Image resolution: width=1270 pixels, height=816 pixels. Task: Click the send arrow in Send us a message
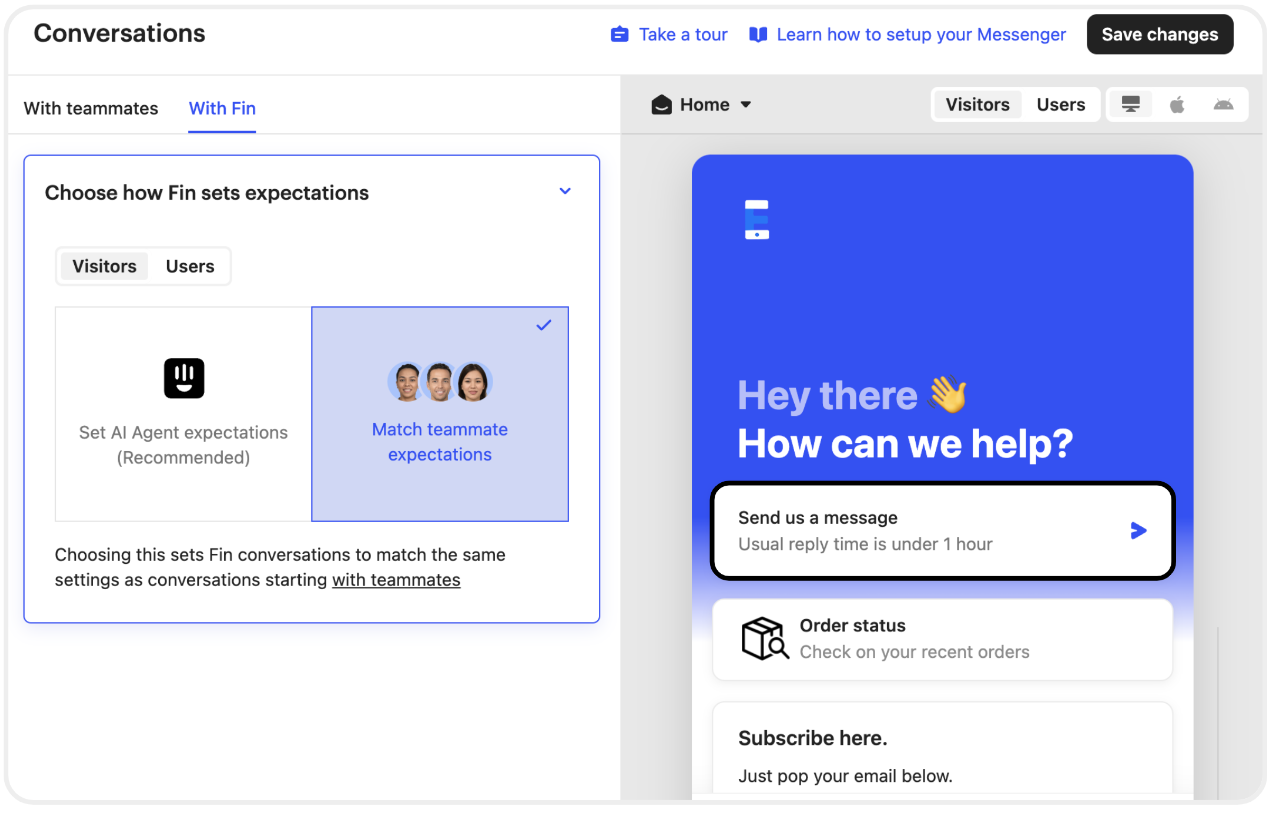tap(1138, 531)
